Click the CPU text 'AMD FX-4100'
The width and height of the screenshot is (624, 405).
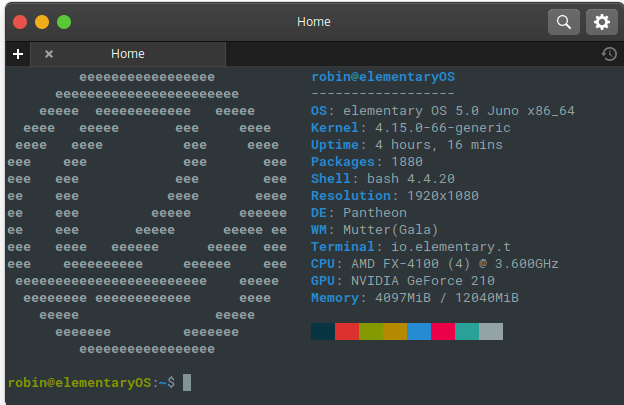tap(395, 264)
